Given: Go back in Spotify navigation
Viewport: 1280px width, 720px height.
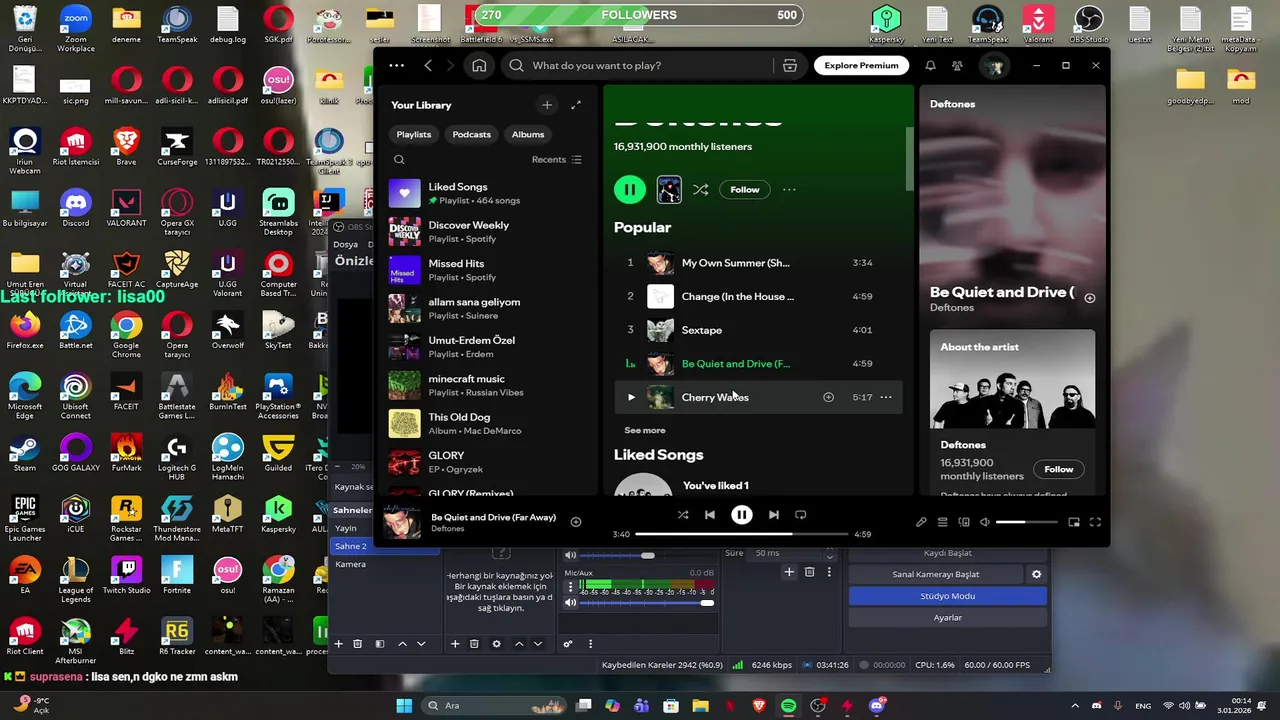Looking at the screenshot, I should click(428, 65).
